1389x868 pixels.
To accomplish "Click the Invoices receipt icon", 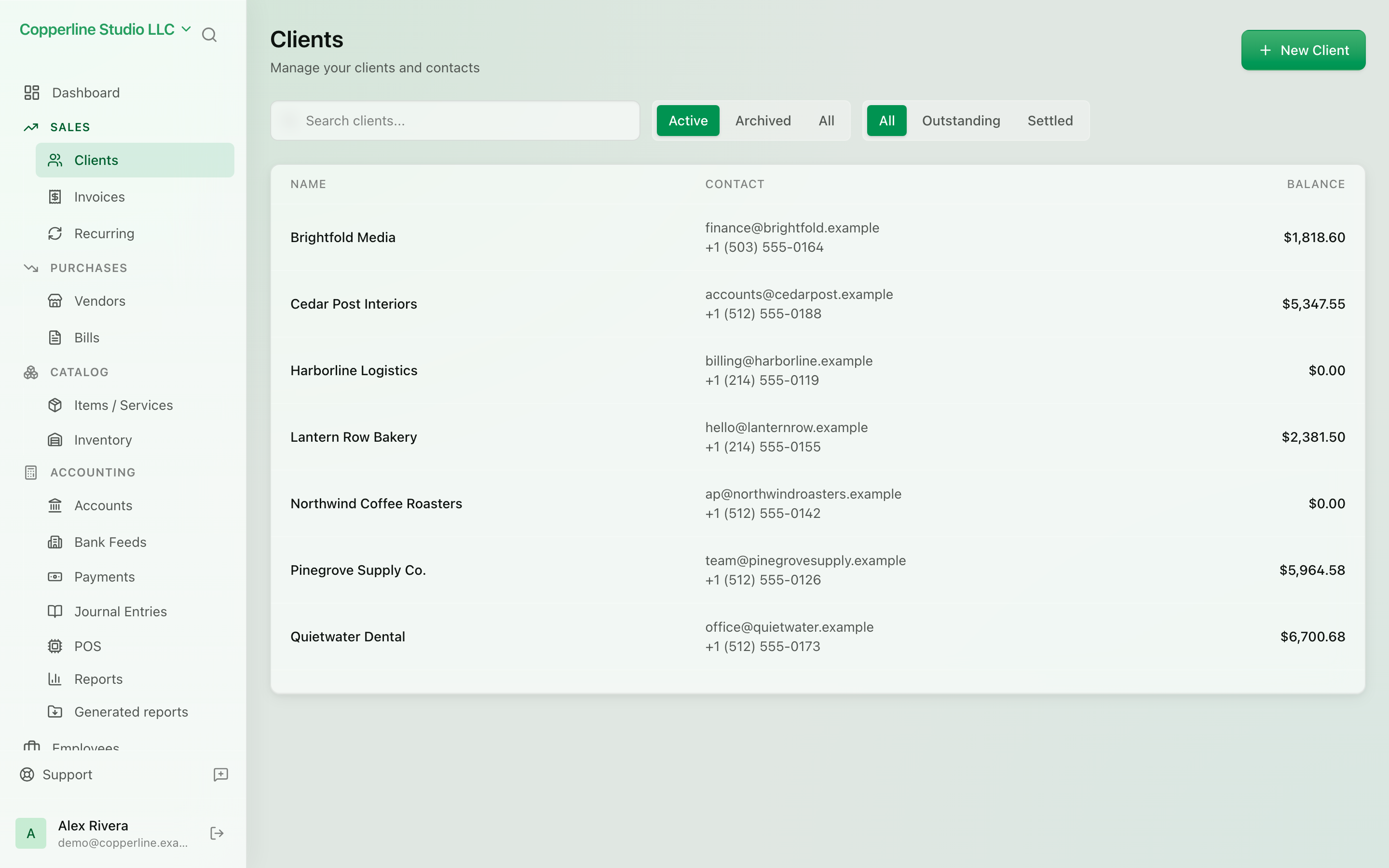I will click(x=55, y=197).
